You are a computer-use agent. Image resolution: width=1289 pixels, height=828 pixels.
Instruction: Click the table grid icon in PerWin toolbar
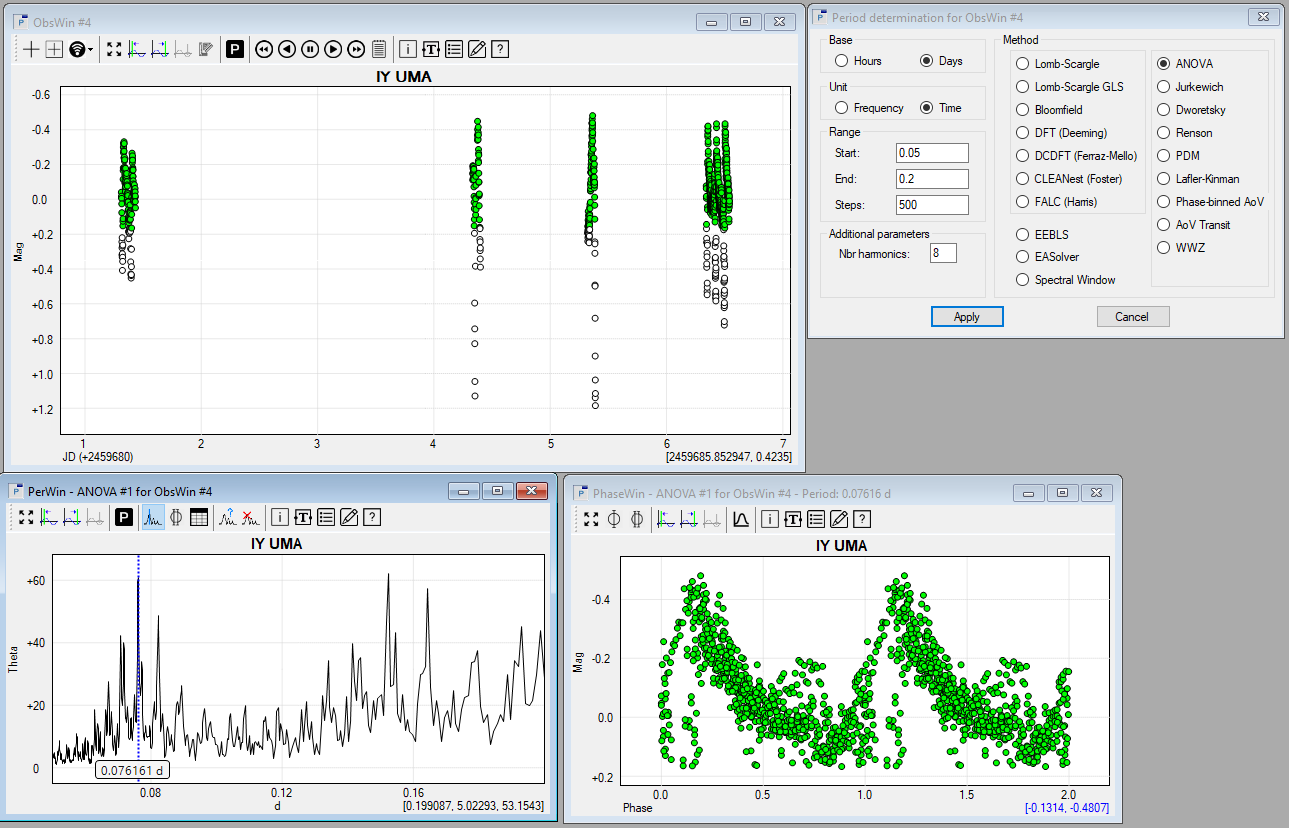tap(199, 517)
